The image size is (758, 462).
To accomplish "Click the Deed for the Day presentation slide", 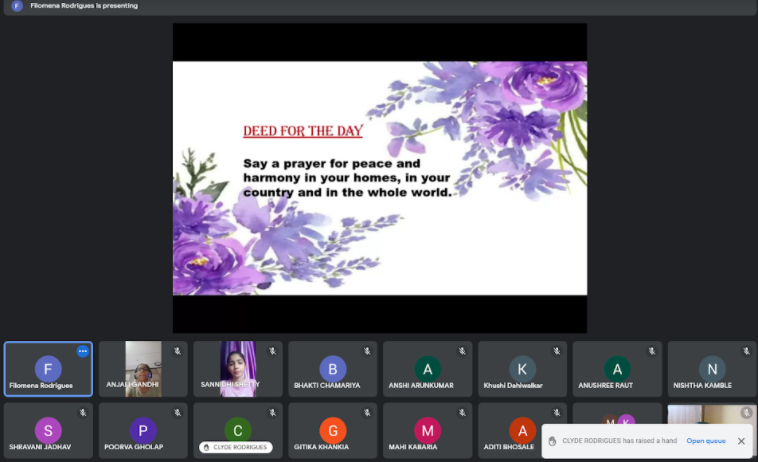I will (379, 178).
